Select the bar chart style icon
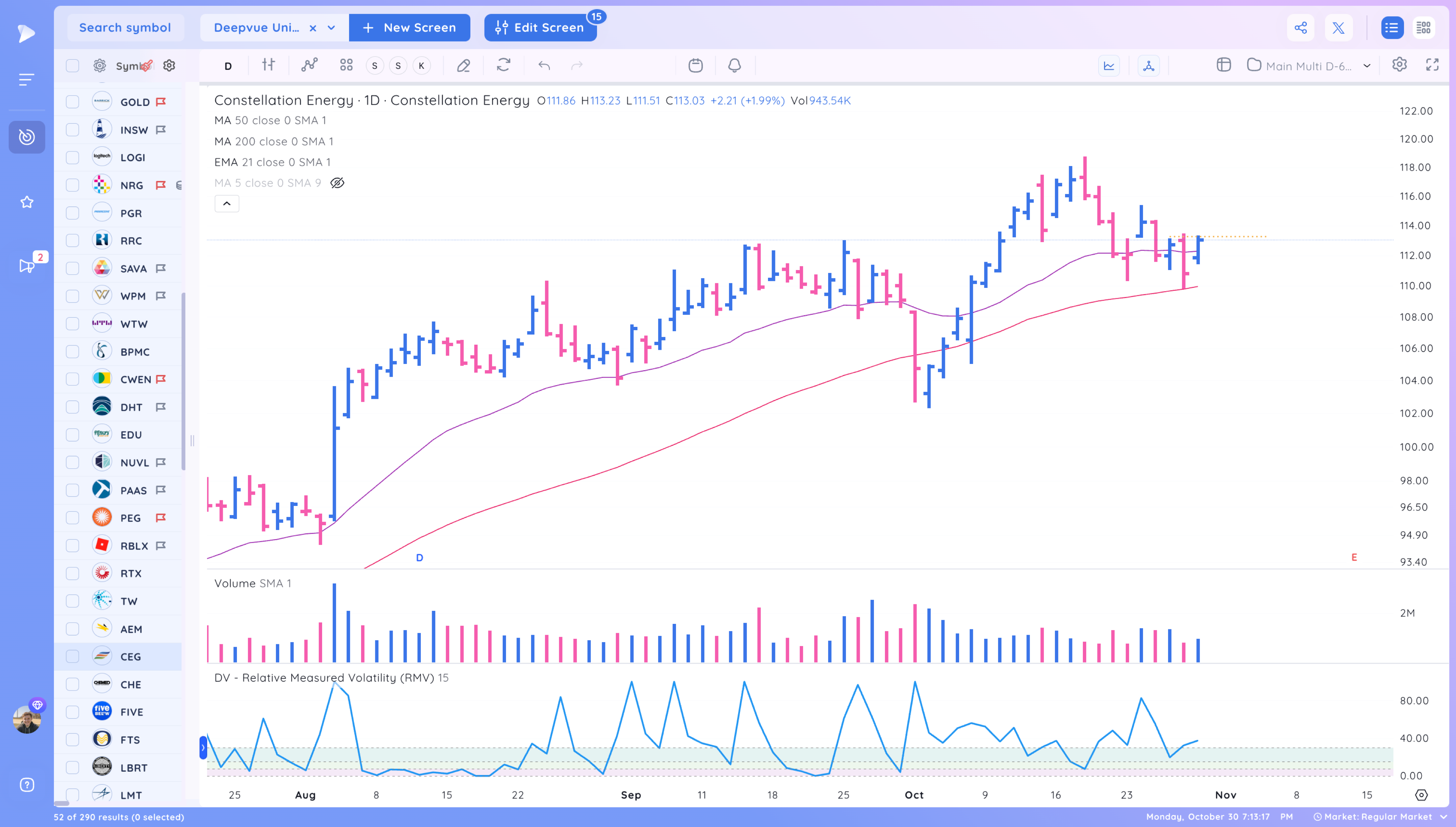Screen dimensions: 1456x827 [269, 65]
